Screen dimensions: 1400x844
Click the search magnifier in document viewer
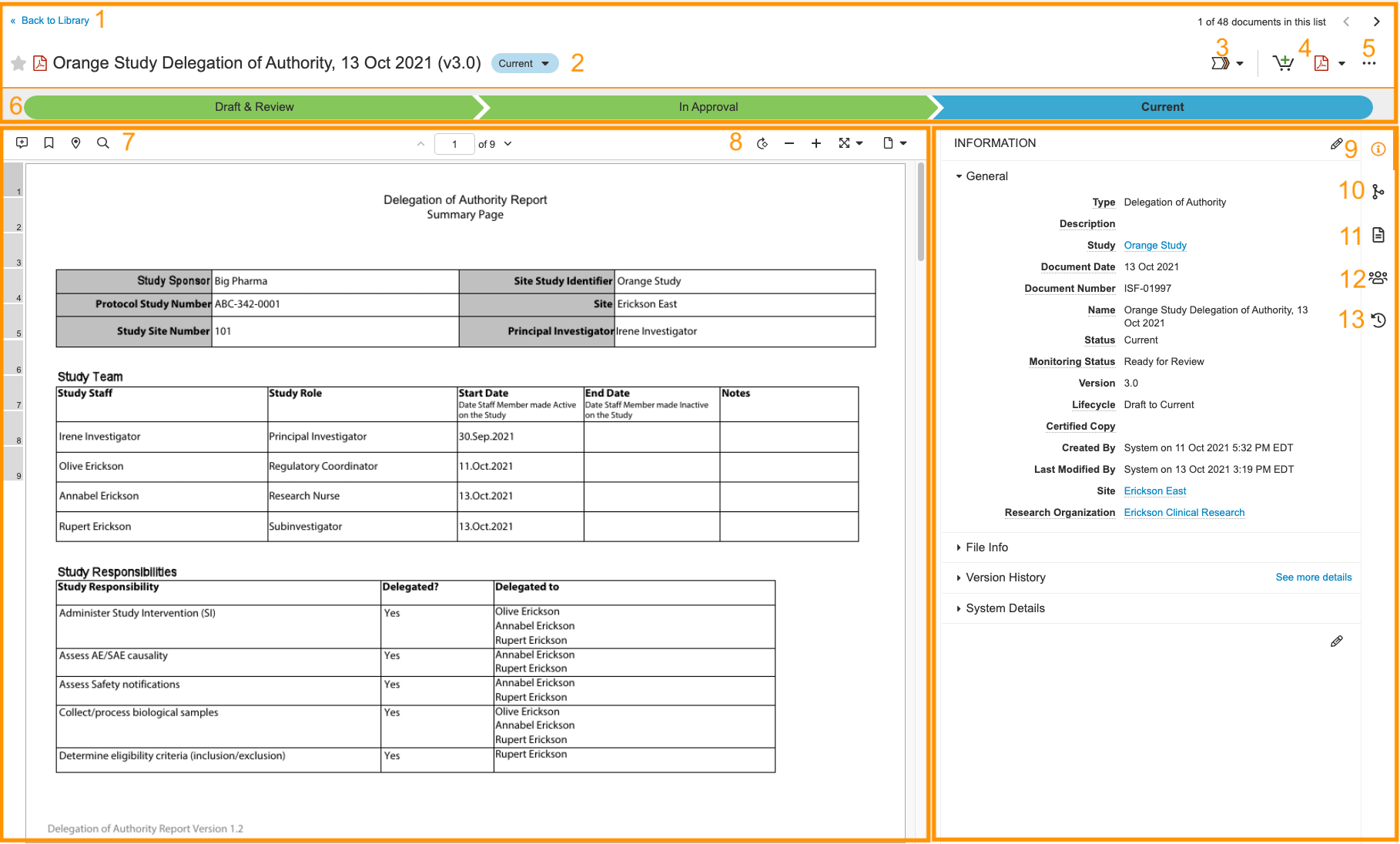pos(103,143)
